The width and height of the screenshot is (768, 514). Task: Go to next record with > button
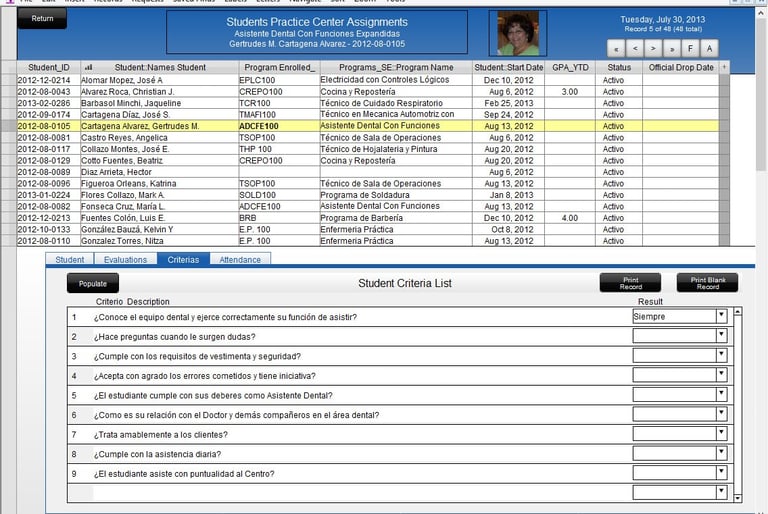(653, 49)
